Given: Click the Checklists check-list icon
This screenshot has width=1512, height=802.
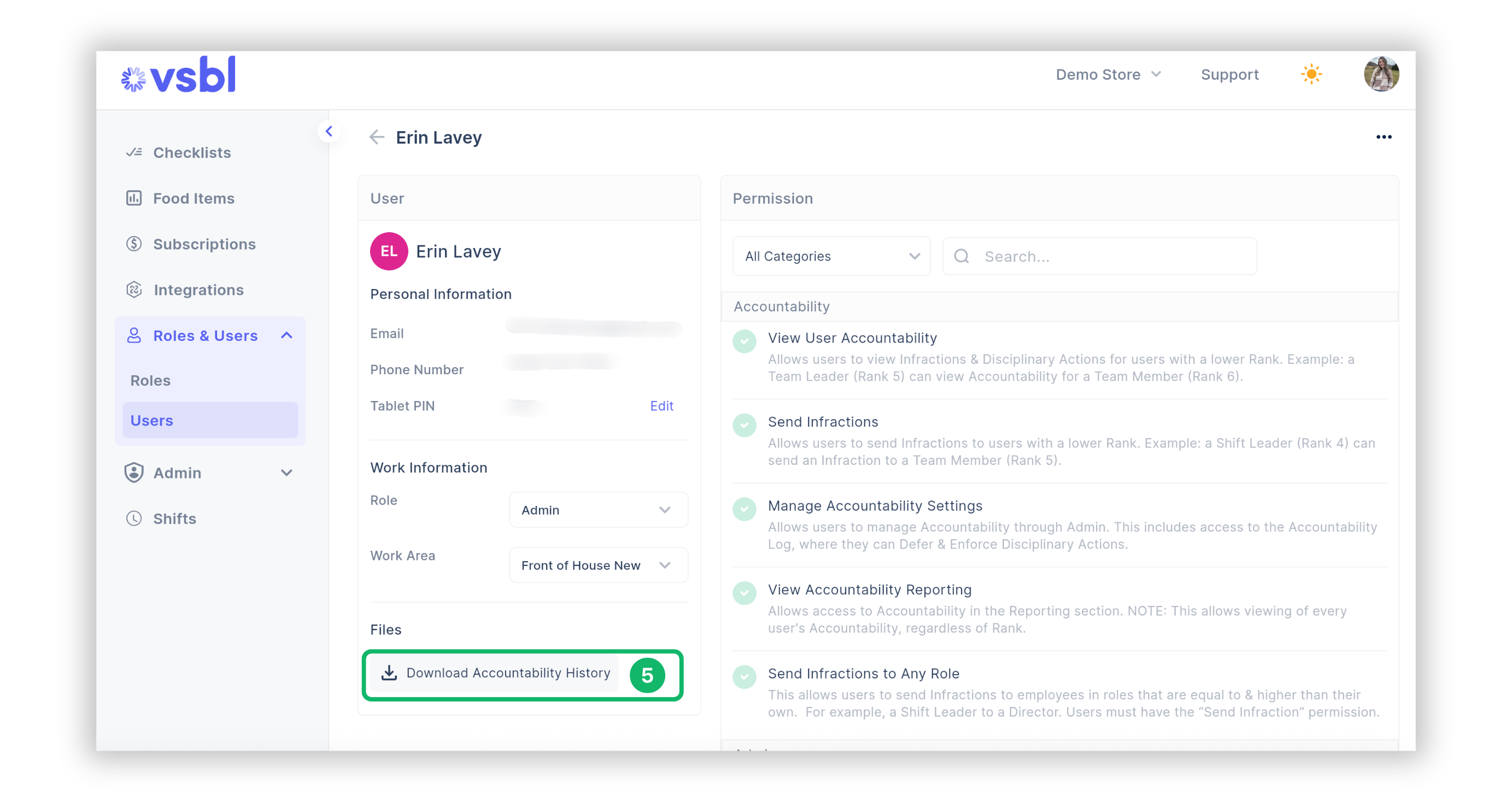Looking at the screenshot, I should [x=134, y=152].
